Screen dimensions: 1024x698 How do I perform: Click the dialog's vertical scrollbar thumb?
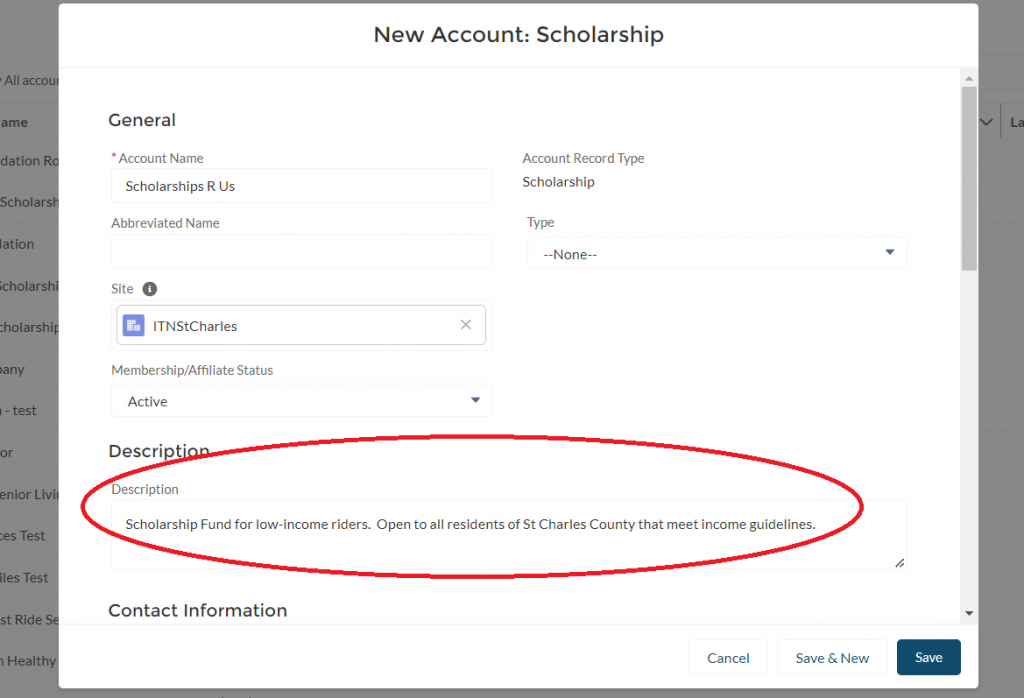tap(969, 180)
